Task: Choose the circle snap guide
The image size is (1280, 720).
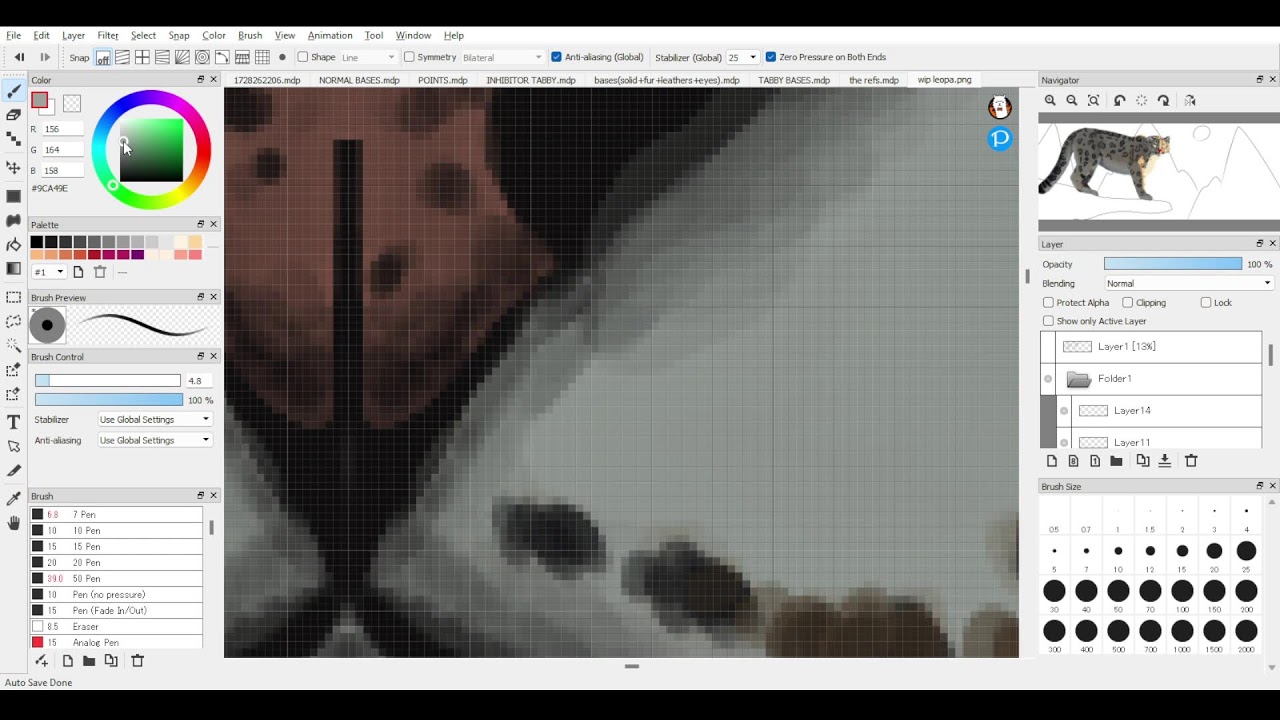Action: [x=202, y=57]
